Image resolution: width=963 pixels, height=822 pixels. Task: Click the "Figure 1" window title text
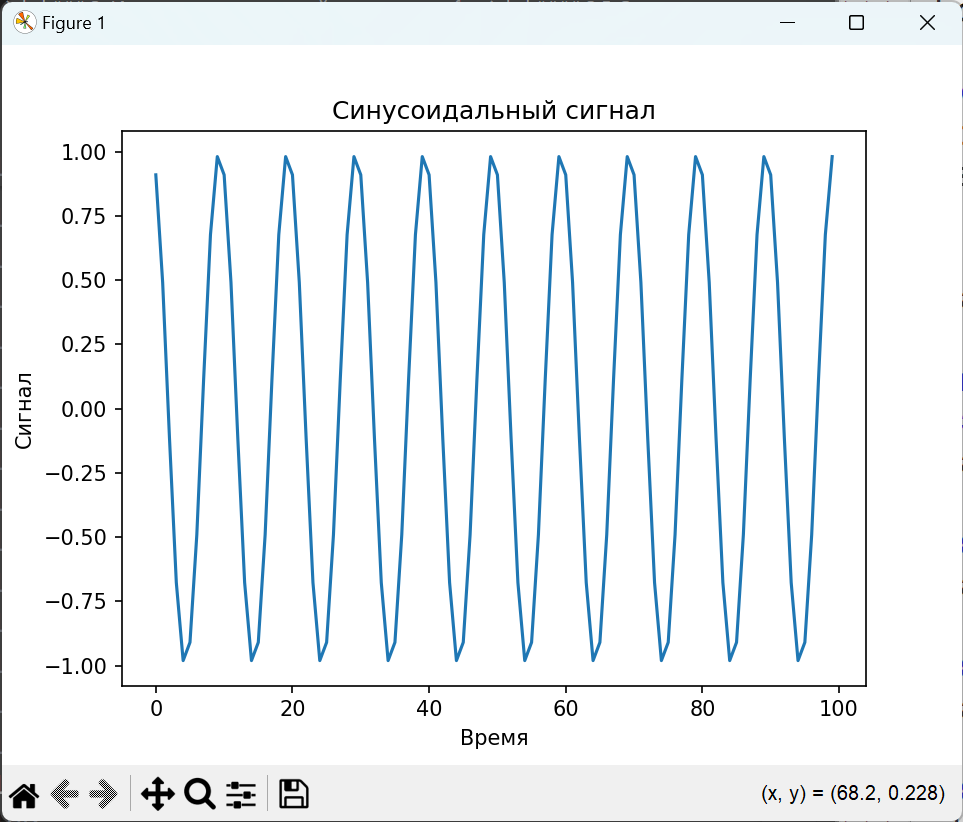[x=73, y=23]
